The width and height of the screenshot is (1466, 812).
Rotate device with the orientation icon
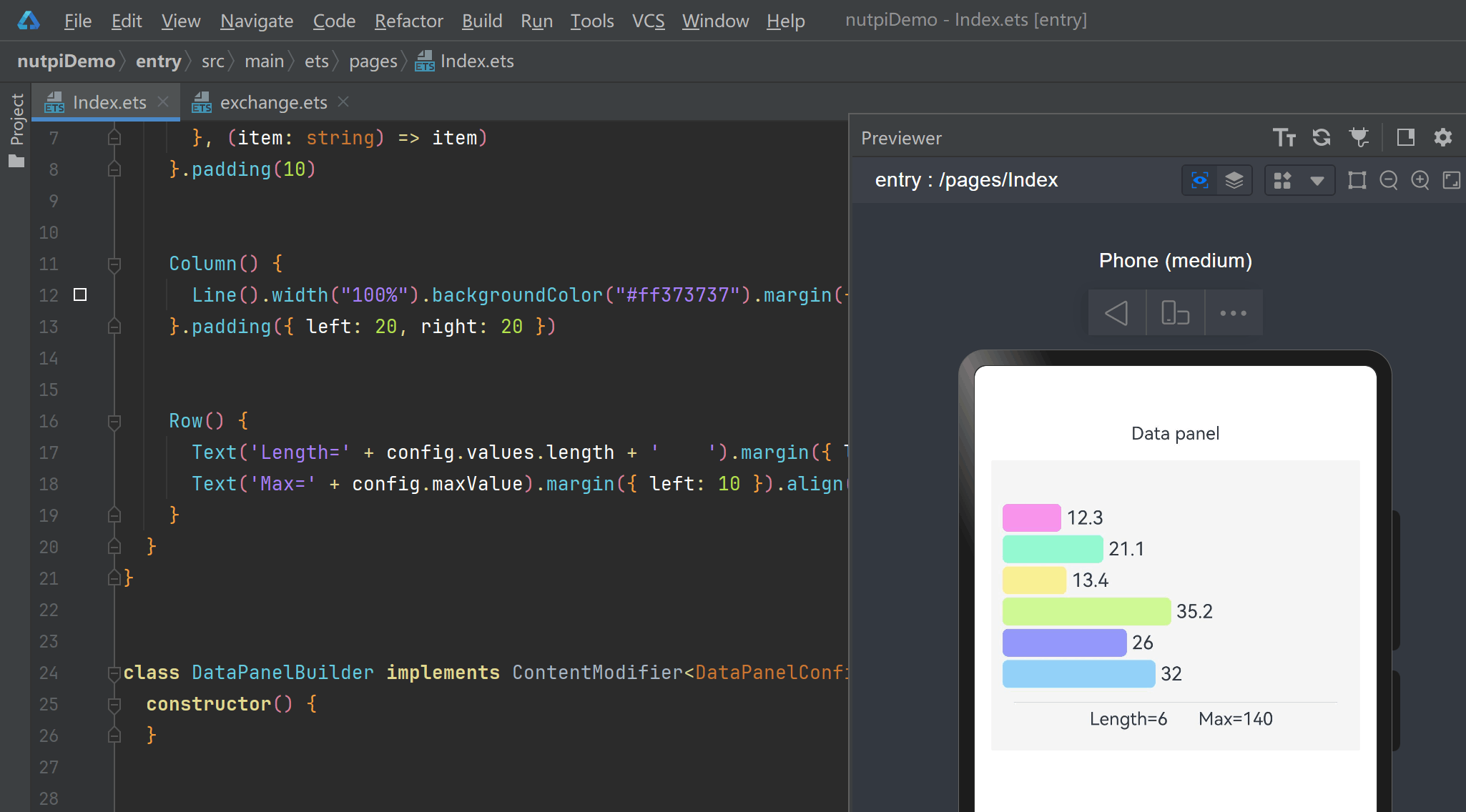click(1175, 313)
